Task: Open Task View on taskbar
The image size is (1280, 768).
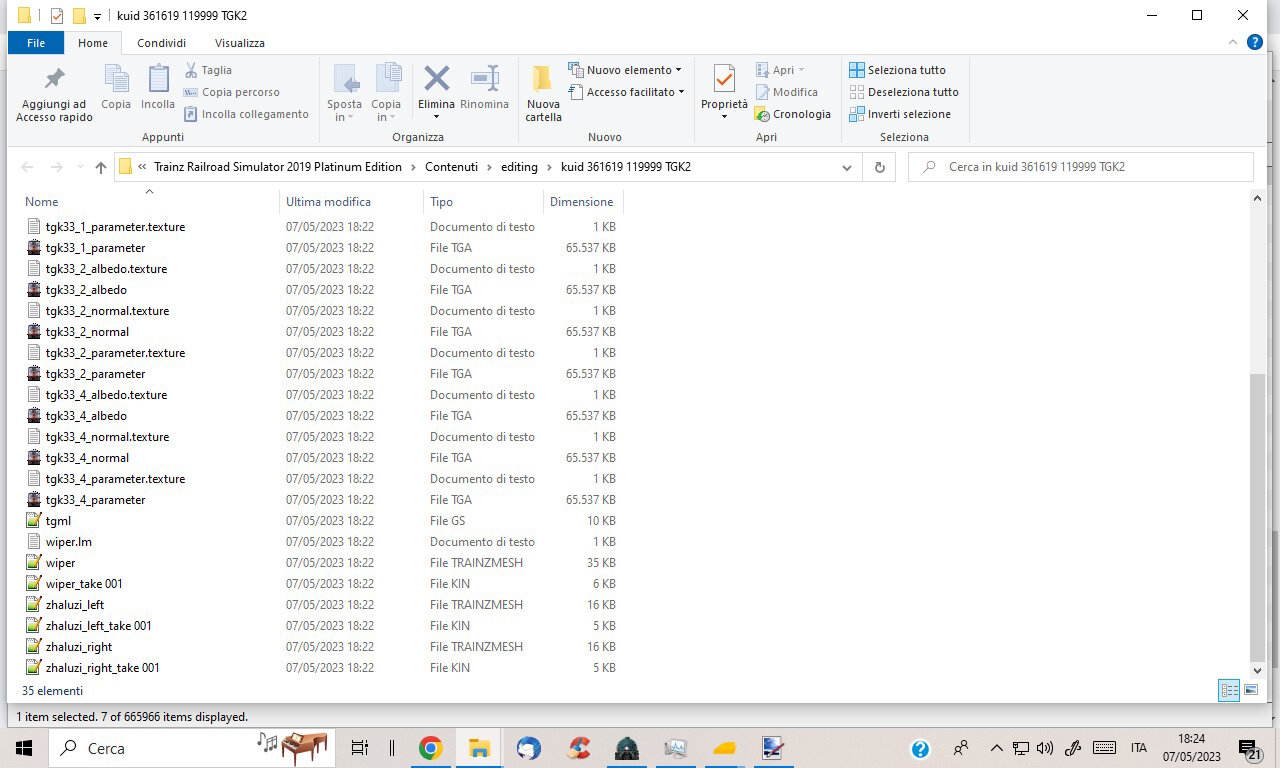Action: (x=359, y=748)
